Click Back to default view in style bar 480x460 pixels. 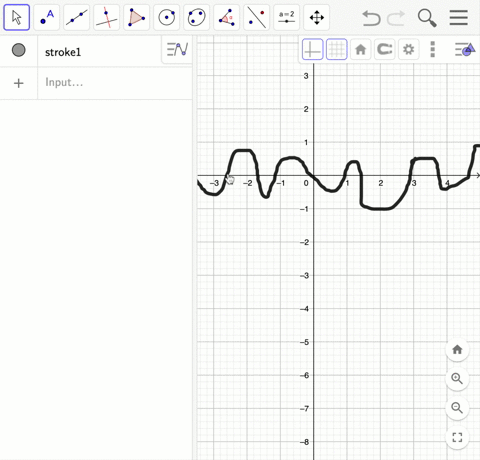(361, 50)
